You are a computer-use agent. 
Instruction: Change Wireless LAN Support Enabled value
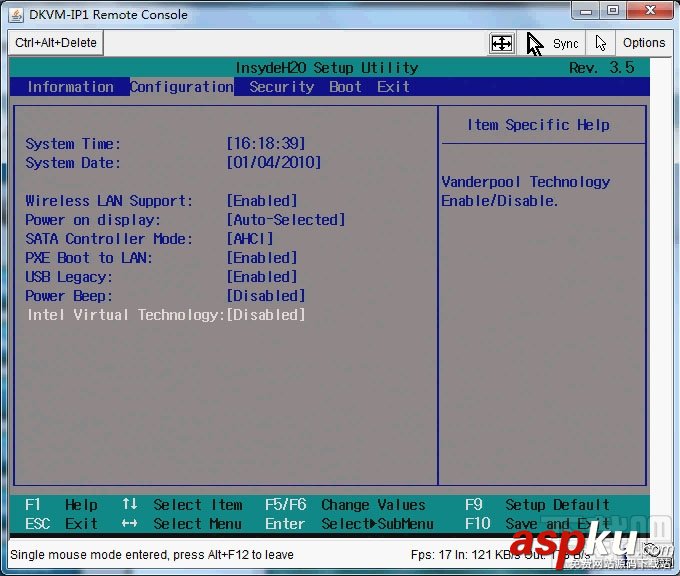coord(262,200)
